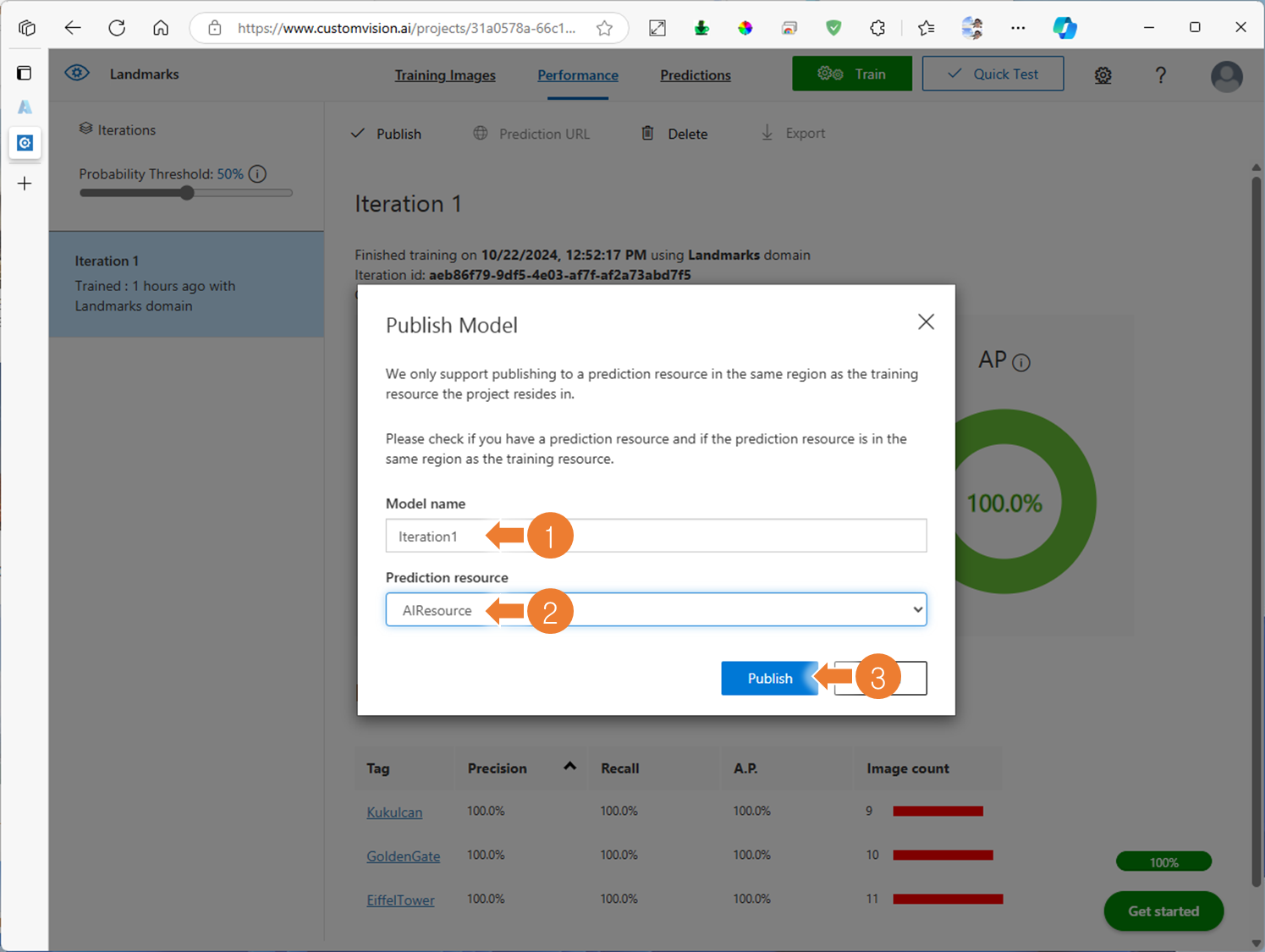Screen dimensions: 1265x952
Task: Toggle vertical tabs pane icon
Action: [25, 73]
